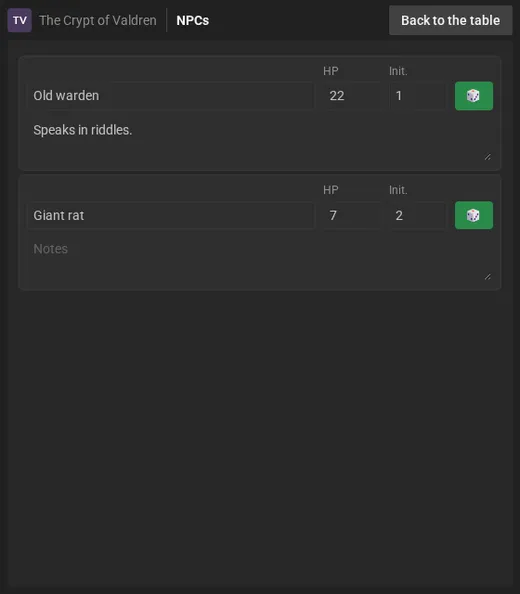Roll initiative dice for Giant rat
520x594 pixels.
point(474,215)
